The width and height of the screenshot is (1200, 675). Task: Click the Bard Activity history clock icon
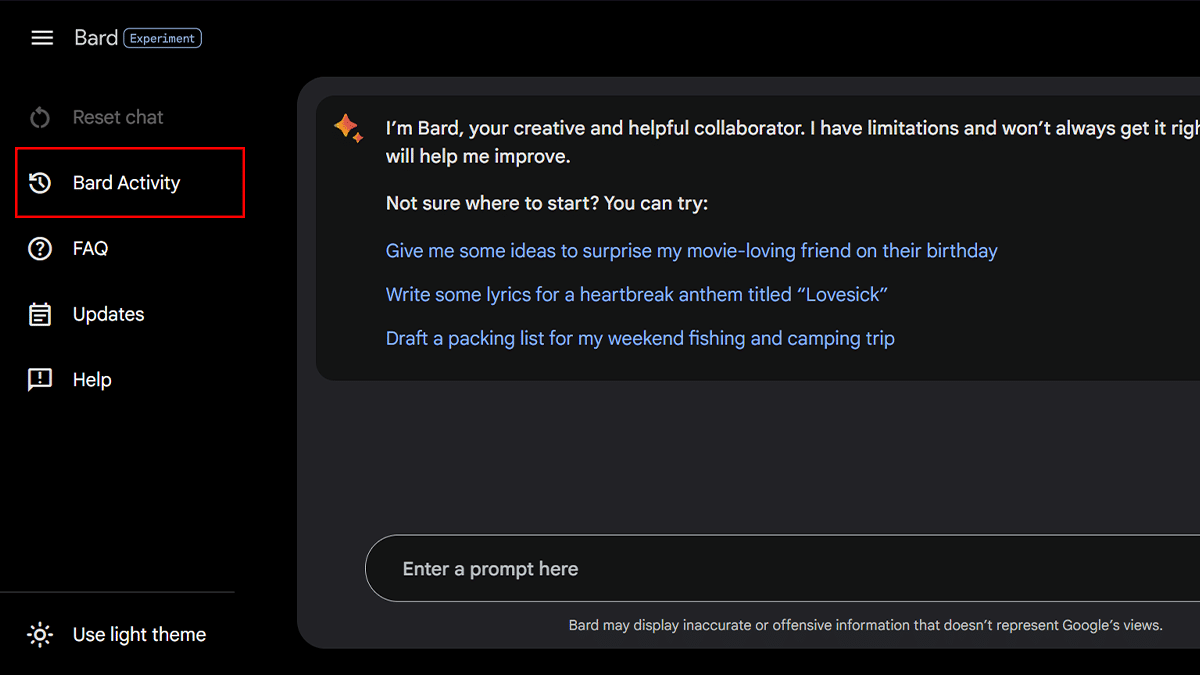point(40,183)
